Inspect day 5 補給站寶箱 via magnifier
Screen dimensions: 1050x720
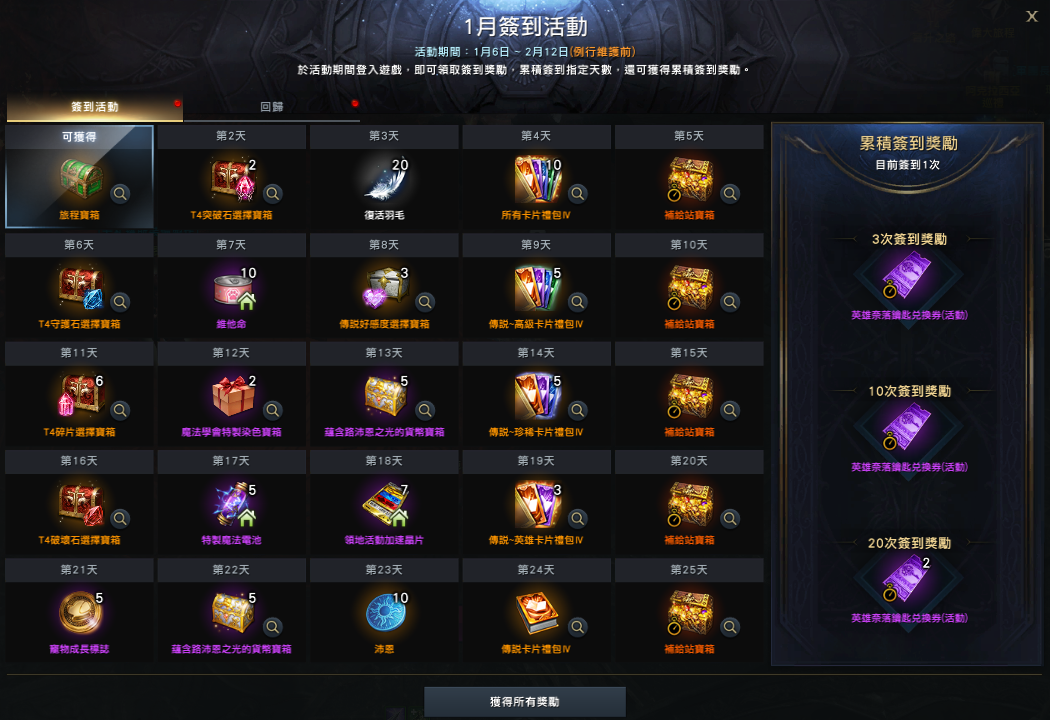tap(730, 194)
